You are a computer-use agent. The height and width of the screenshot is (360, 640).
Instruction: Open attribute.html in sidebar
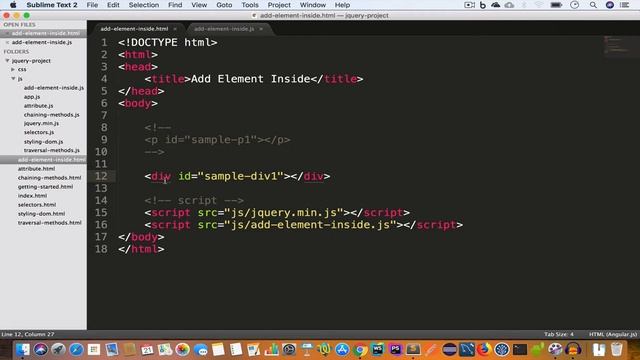[36, 169]
